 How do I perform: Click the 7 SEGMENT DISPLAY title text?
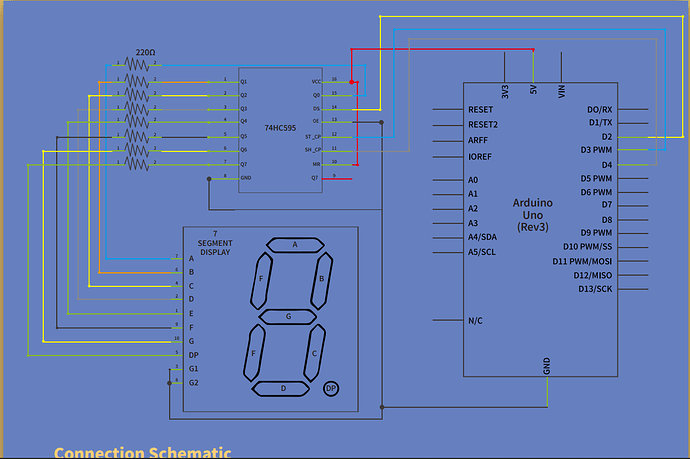tap(215, 243)
